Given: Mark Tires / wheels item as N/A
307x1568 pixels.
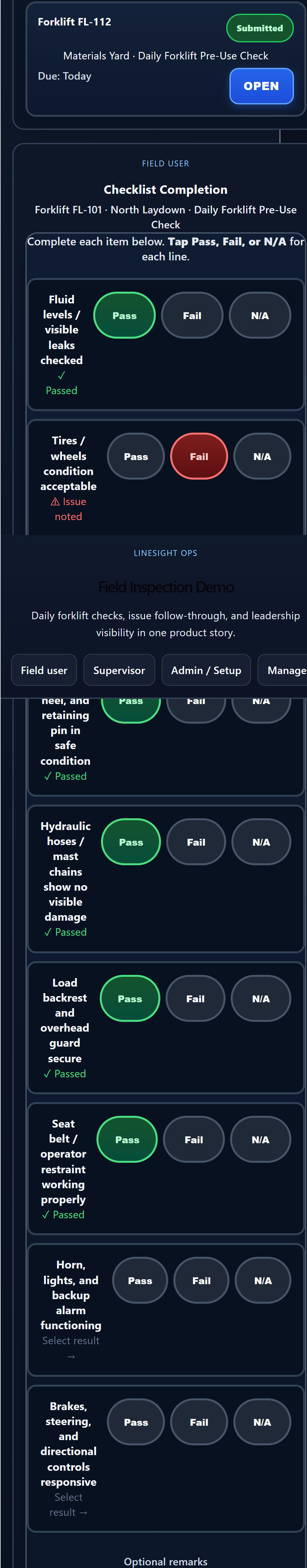Looking at the screenshot, I should (x=262, y=455).
